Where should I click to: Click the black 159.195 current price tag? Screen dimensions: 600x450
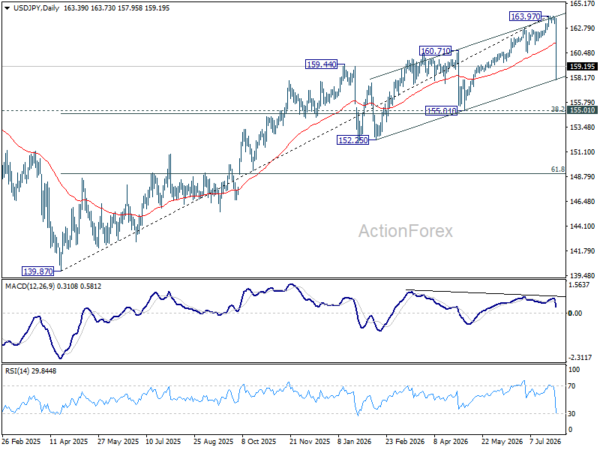(x=582, y=67)
